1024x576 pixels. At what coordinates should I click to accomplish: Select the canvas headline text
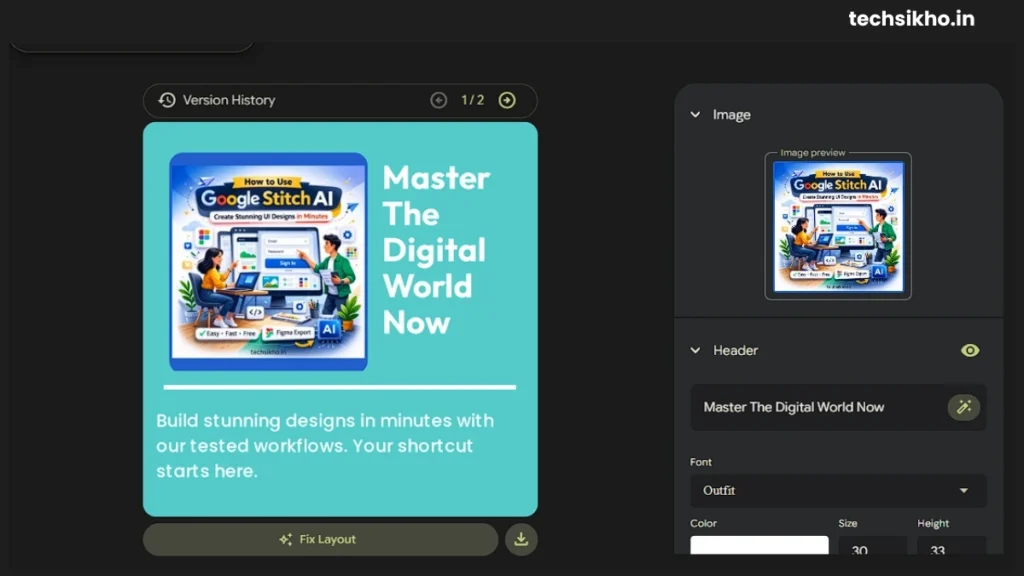point(436,250)
